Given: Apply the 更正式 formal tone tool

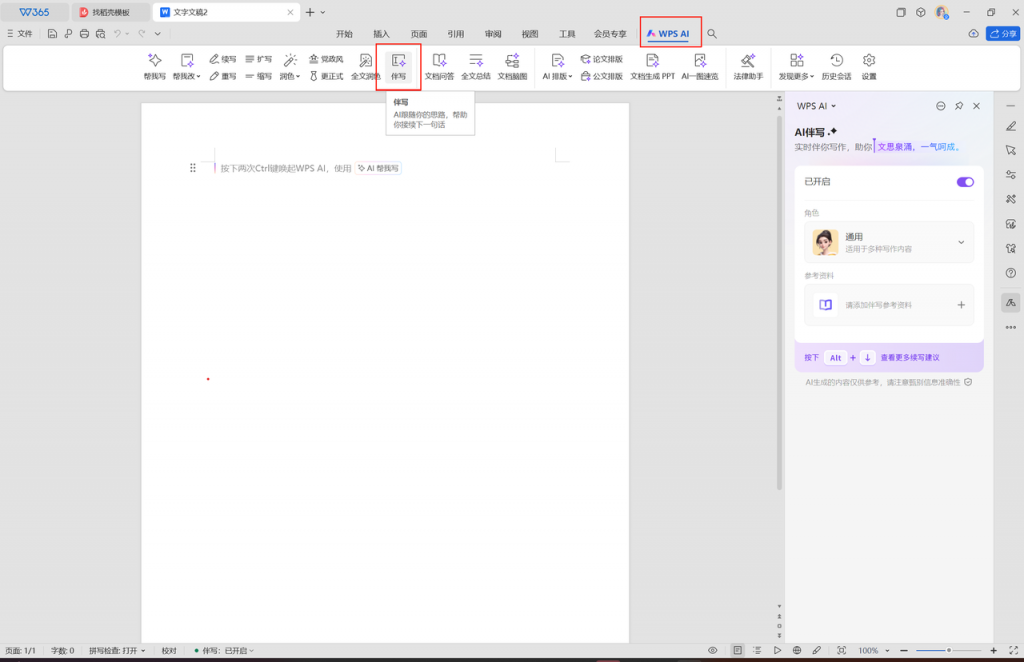Looking at the screenshot, I should [326, 76].
